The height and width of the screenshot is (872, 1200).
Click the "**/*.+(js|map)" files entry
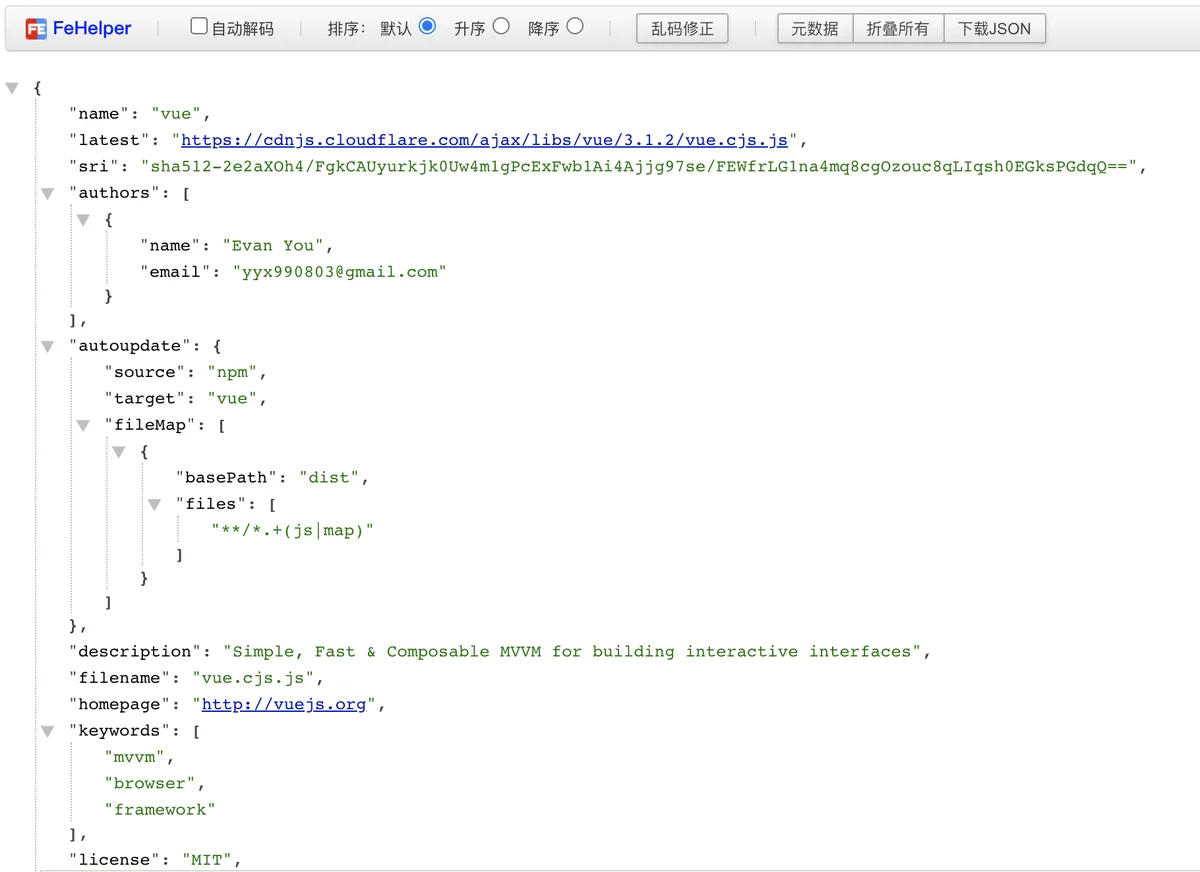(292, 530)
